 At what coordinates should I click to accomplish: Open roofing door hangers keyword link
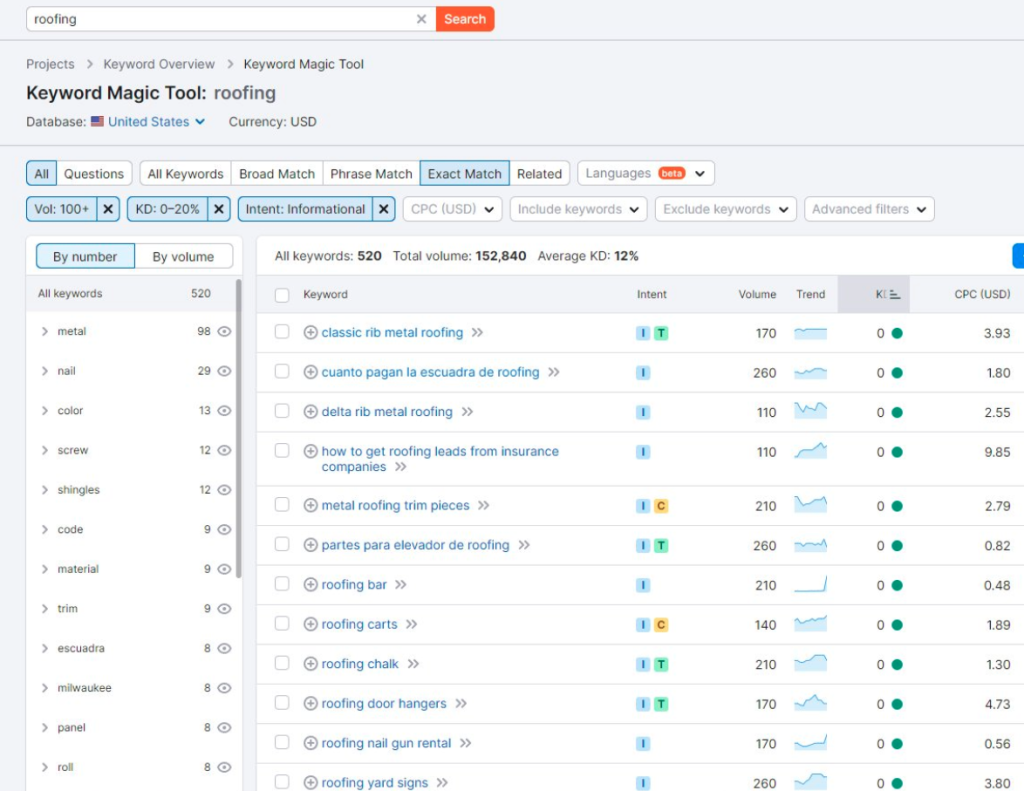tap(384, 703)
